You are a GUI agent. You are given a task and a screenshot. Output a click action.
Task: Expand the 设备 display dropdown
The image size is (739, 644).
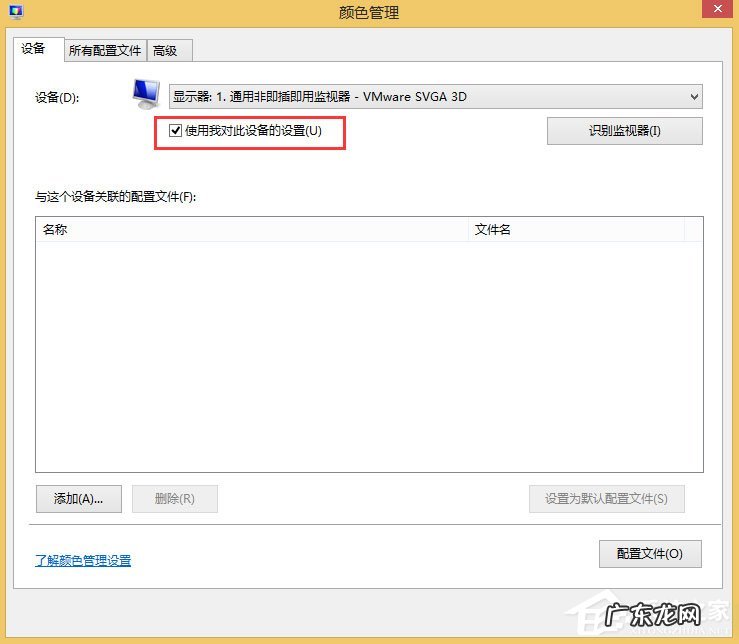coord(435,97)
